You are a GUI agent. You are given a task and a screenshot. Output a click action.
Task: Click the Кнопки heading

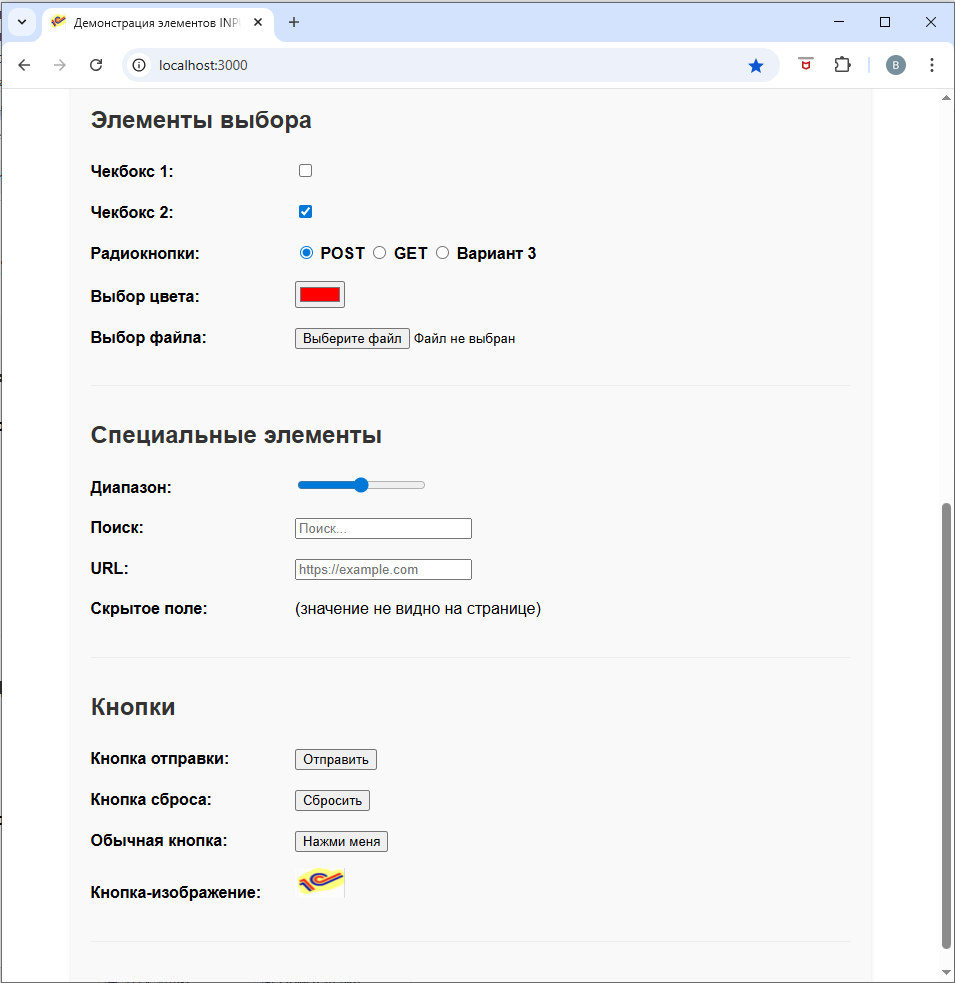(x=133, y=707)
